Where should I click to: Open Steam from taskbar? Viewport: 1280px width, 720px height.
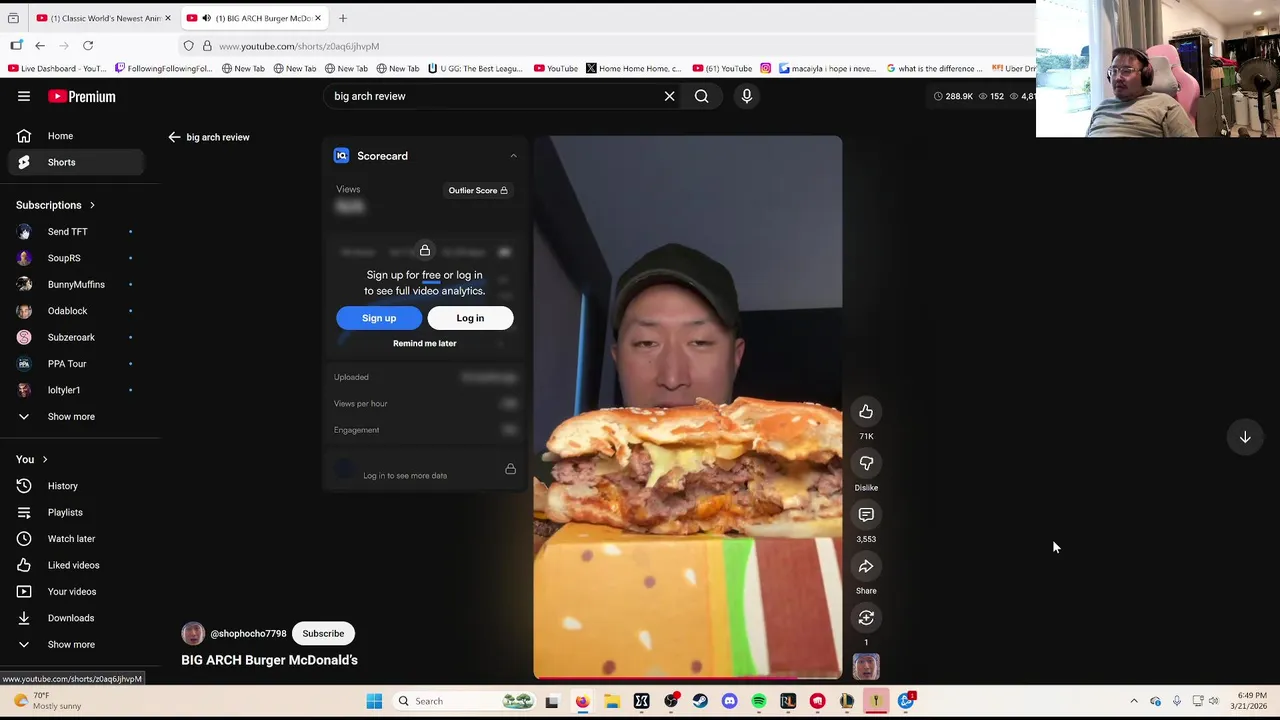tap(700, 701)
